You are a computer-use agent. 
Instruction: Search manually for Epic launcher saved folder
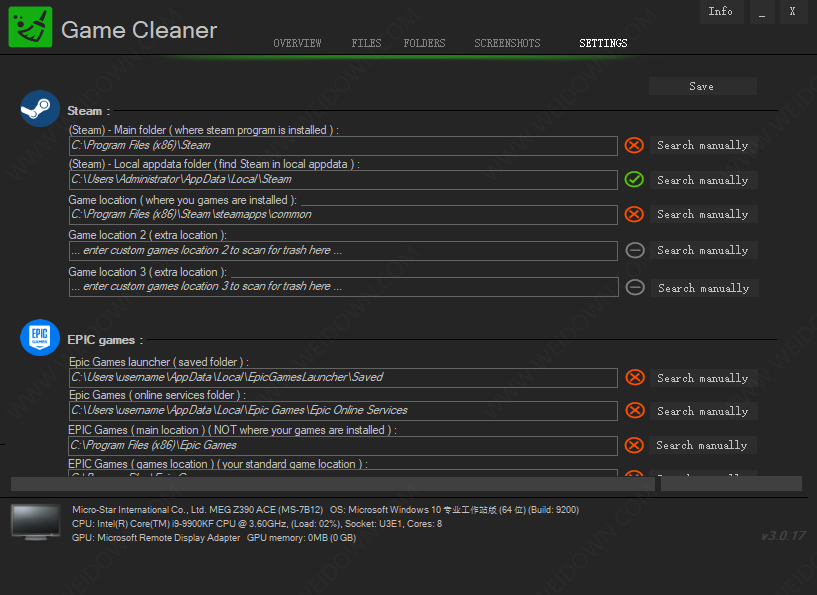click(703, 378)
